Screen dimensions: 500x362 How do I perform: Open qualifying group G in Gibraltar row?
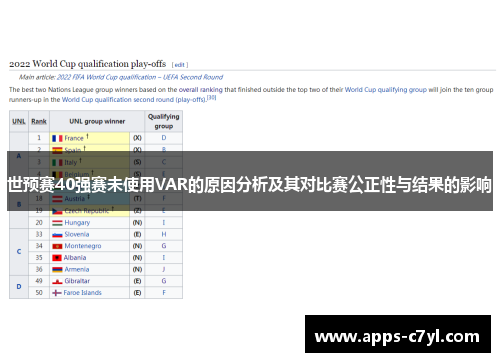[164, 281]
